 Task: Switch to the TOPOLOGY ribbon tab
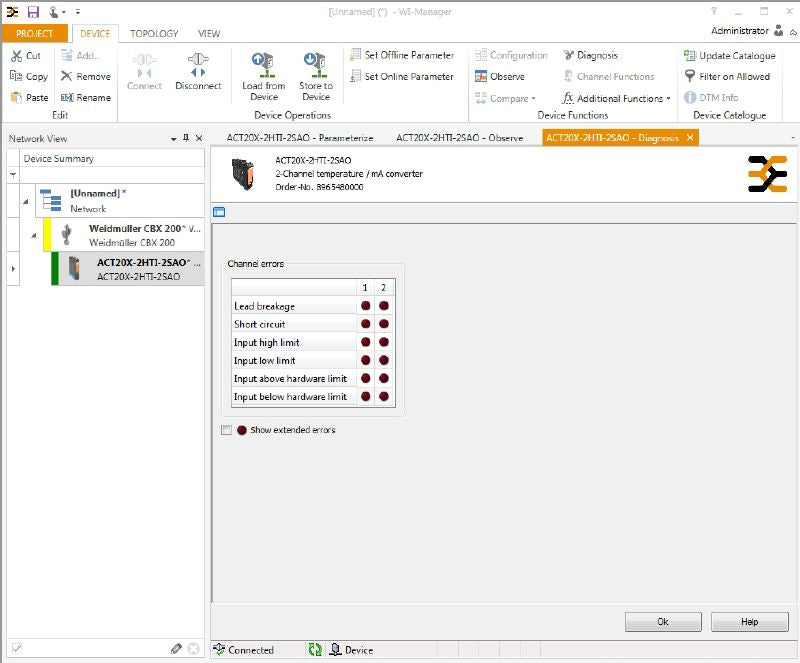coord(153,33)
